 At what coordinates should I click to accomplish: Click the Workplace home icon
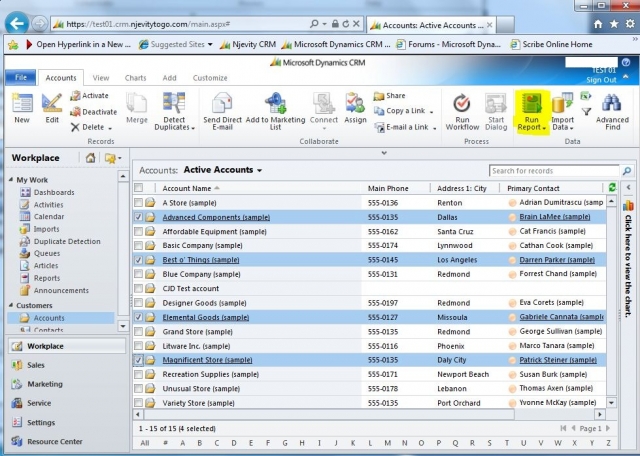click(91, 158)
